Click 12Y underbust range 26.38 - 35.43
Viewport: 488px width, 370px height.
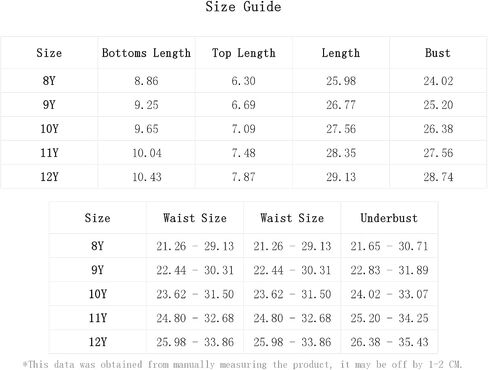(389, 342)
